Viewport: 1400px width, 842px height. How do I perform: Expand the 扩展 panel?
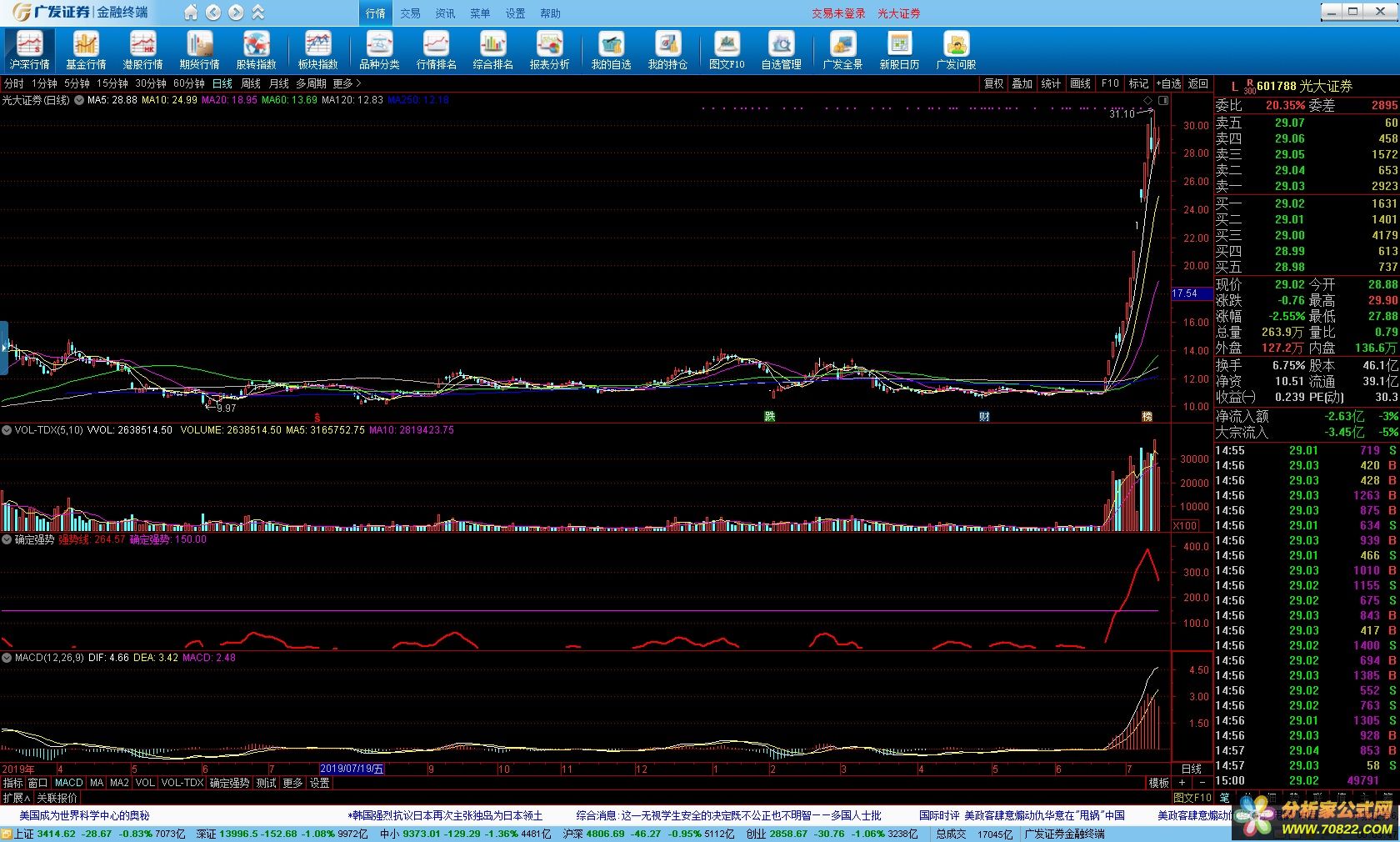tap(17, 798)
